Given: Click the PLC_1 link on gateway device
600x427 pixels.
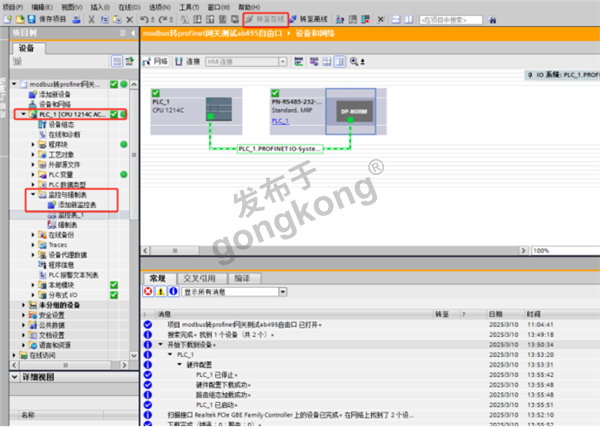Looking at the screenshot, I should [x=280, y=121].
